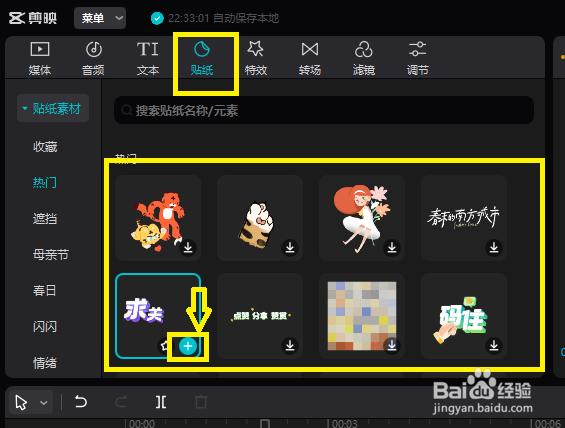Select the 春日 category

[x=45, y=290]
